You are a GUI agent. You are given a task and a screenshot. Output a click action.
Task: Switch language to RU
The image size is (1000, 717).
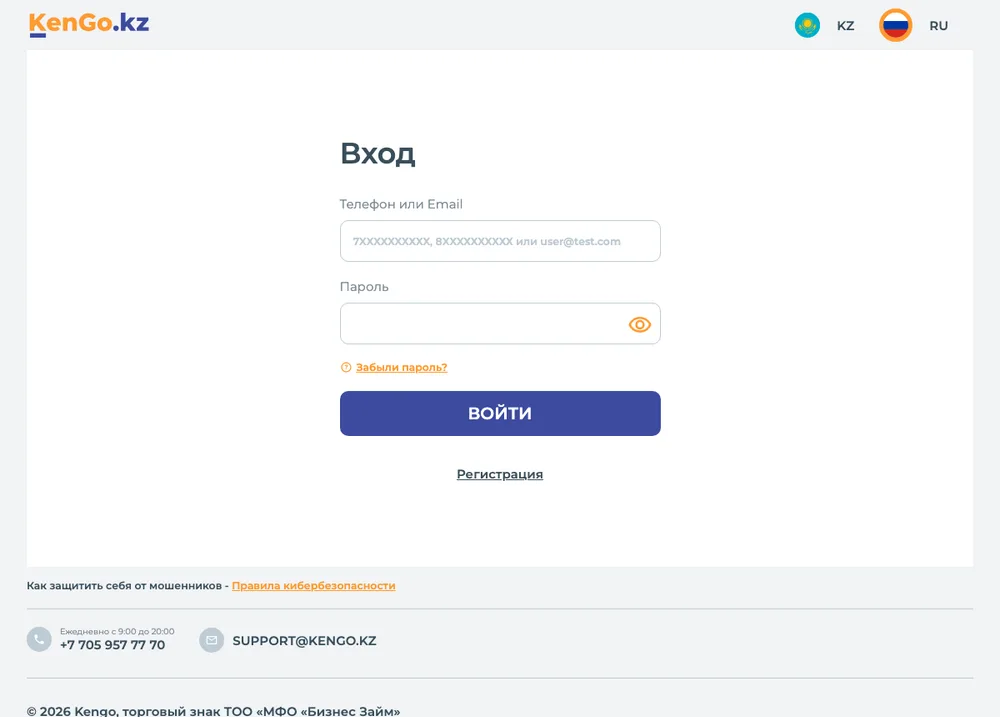tap(938, 26)
